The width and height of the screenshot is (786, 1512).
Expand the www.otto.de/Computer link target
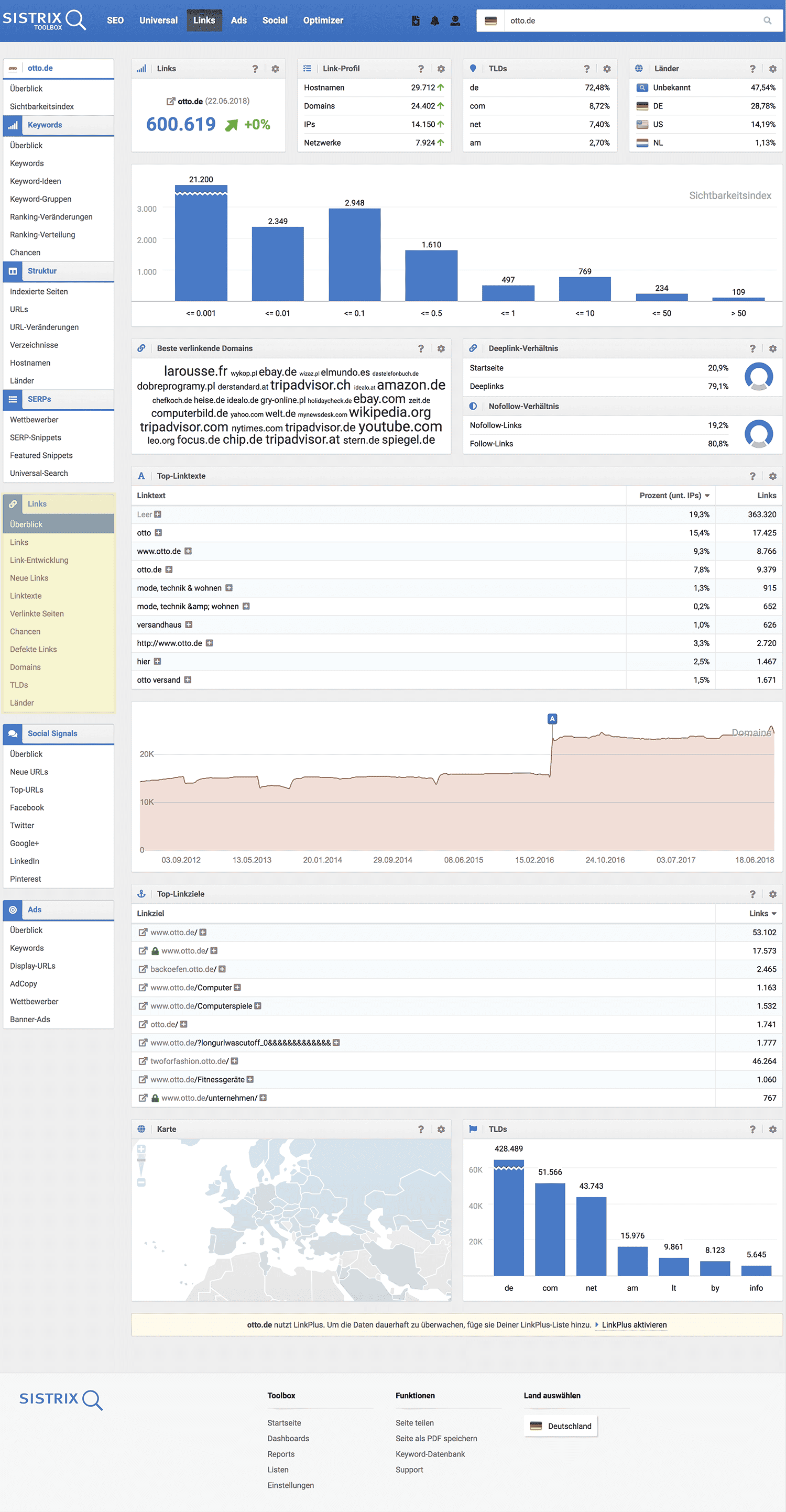coord(238,987)
